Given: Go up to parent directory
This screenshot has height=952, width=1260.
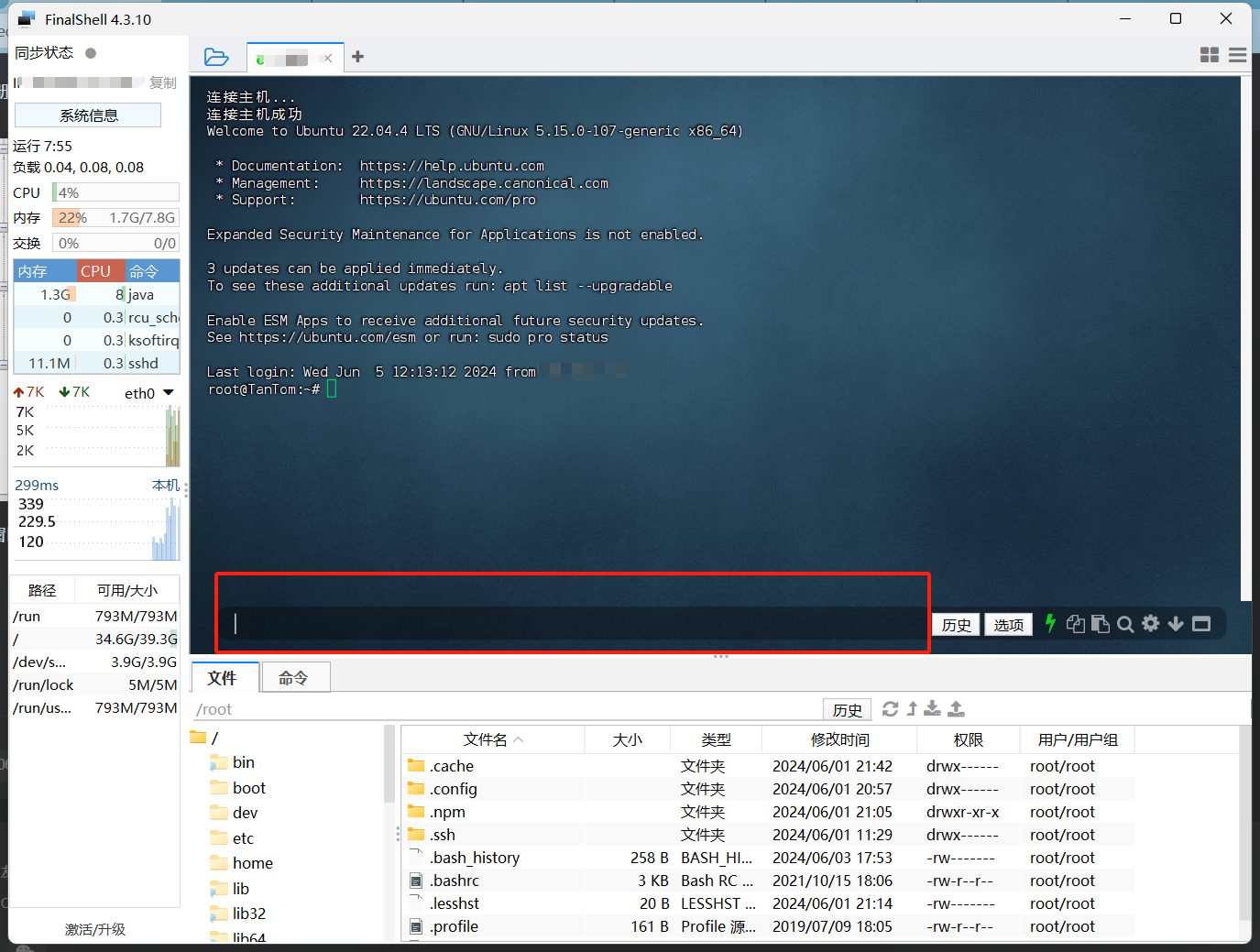Looking at the screenshot, I should pos(912,708).
